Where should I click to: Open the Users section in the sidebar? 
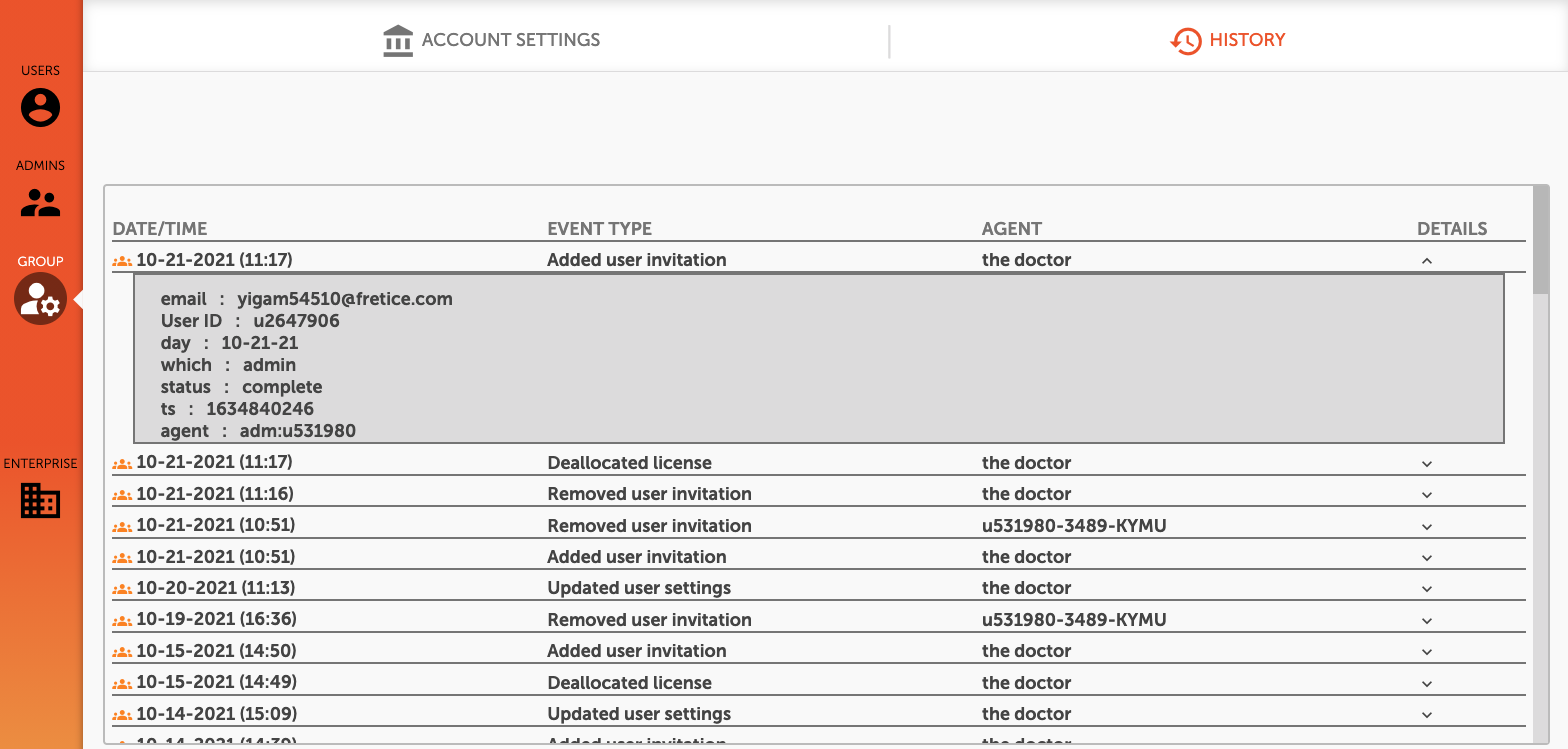click(x=40, y=107)
